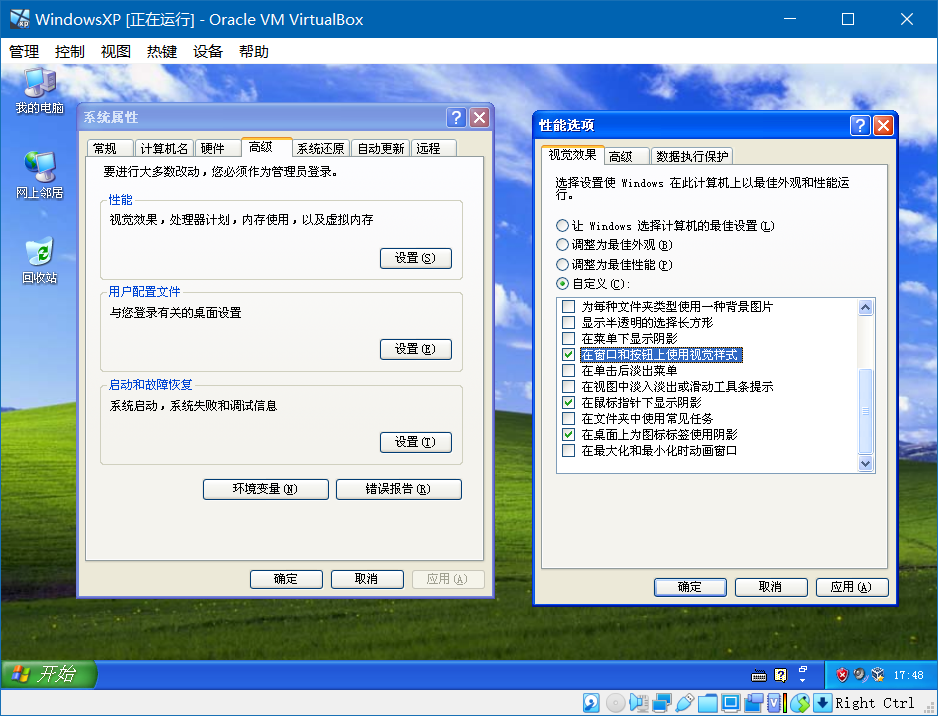The height and width of the screenshot is (716, 938).
Task: Click the VirtualBox recording status icon
Action: [x=754, y=703]
